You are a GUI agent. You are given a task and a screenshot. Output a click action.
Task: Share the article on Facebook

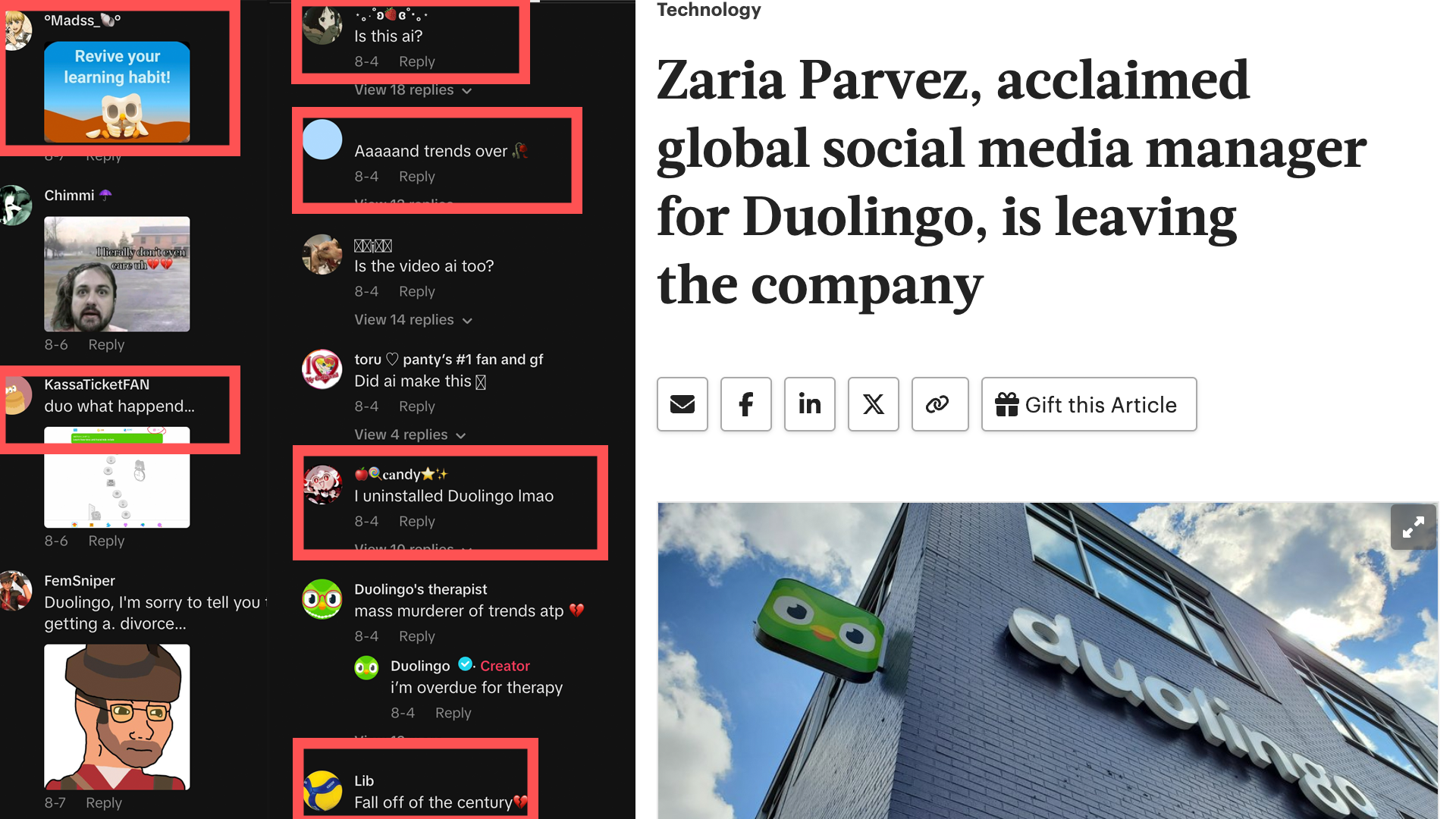[x=746, y=404]
